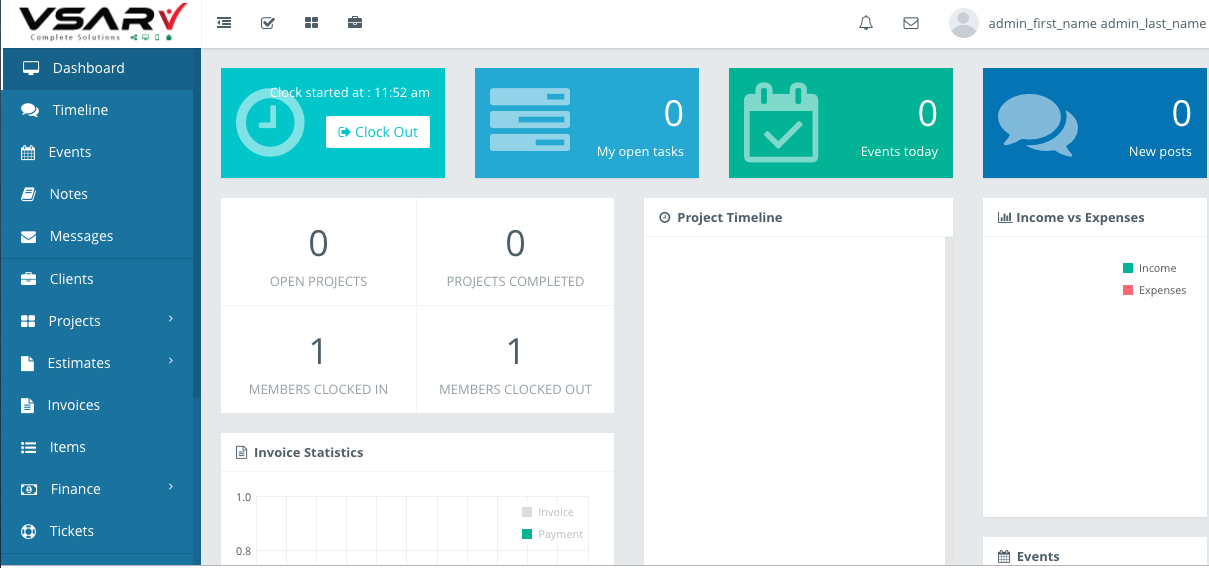Open the messages envelope icon in the header

tap(911, 23)
